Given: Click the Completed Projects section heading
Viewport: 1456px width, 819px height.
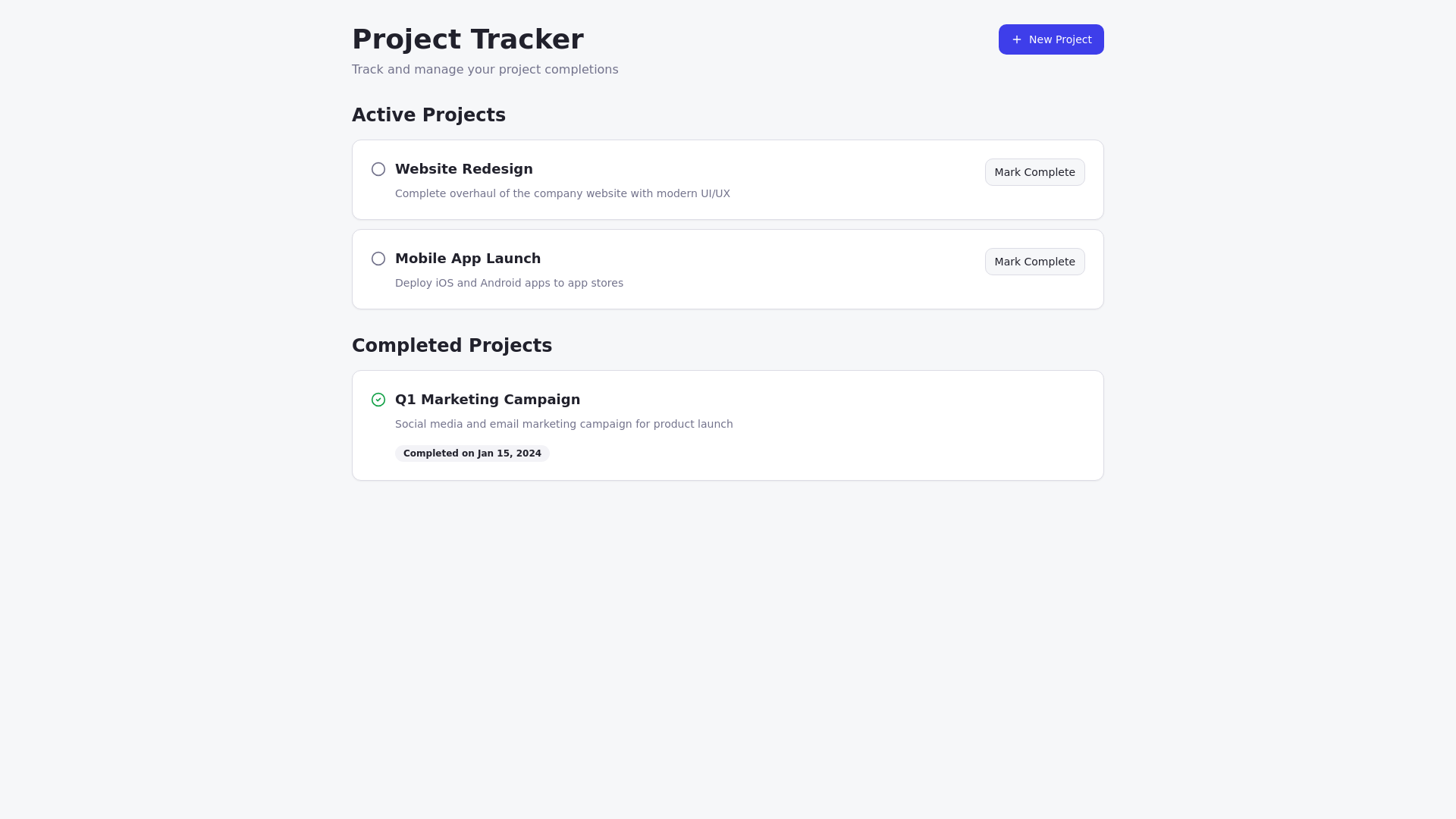Looking at the screenshot, I should pyautogui.click(x=452, y=346).
